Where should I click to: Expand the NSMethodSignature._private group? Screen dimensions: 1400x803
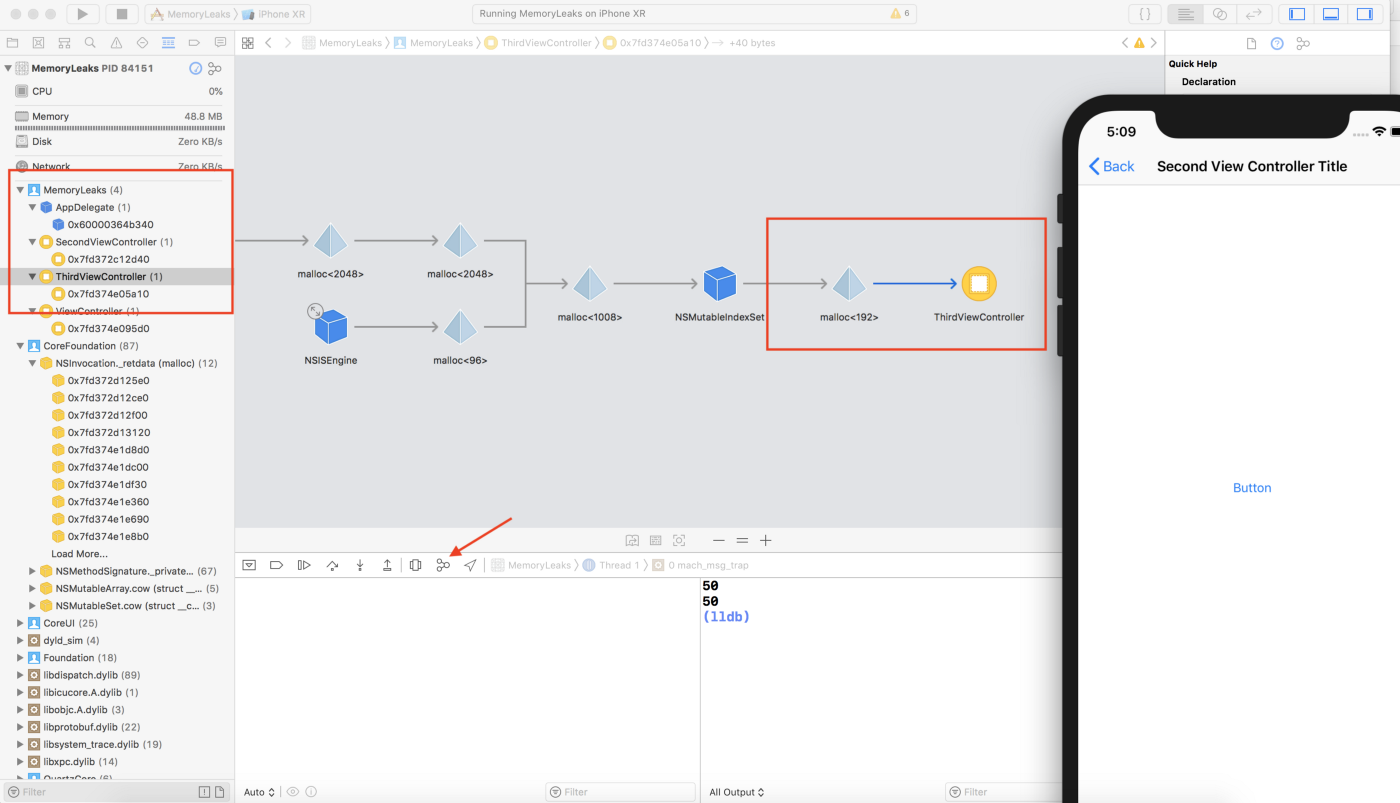pyautogui.click(x=33, y=571)
